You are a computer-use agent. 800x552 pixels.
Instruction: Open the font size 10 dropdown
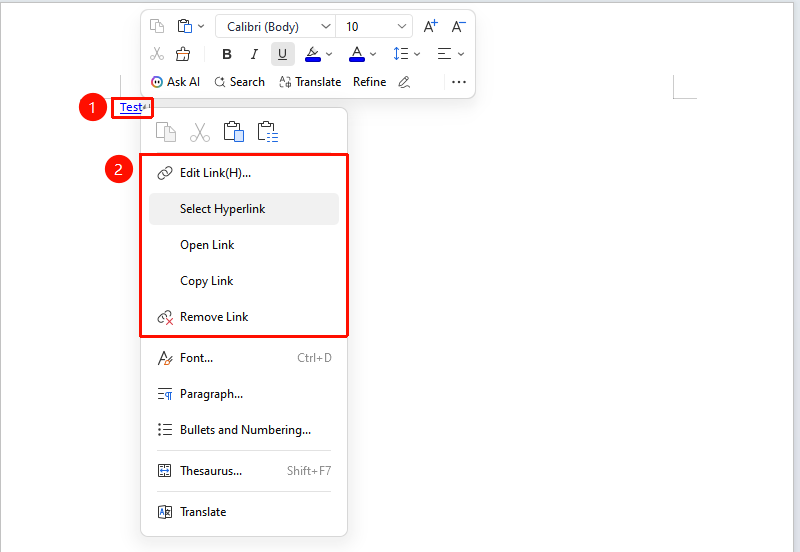tap(374, 27)
